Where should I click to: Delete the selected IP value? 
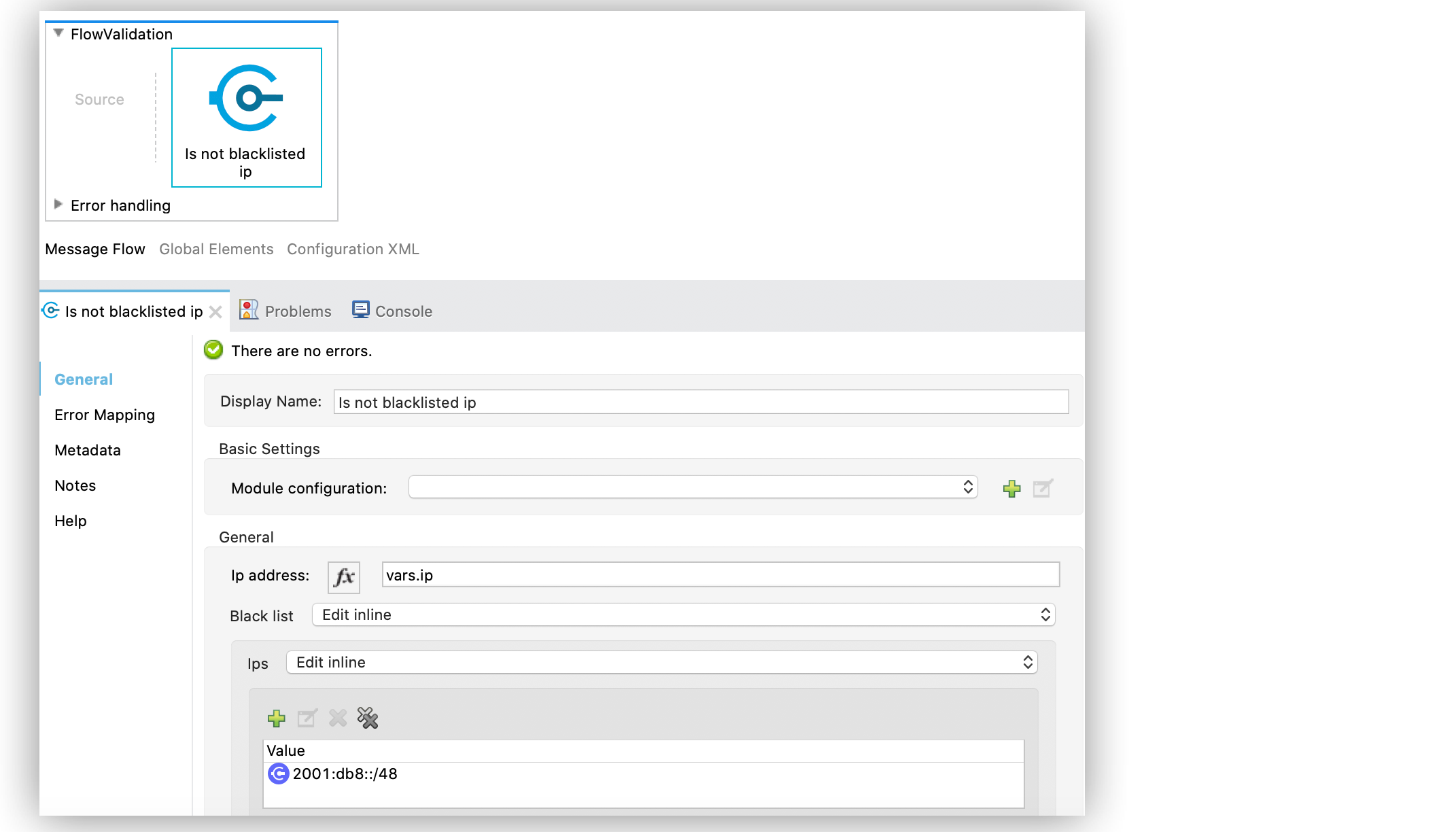[x=338, y=718]
